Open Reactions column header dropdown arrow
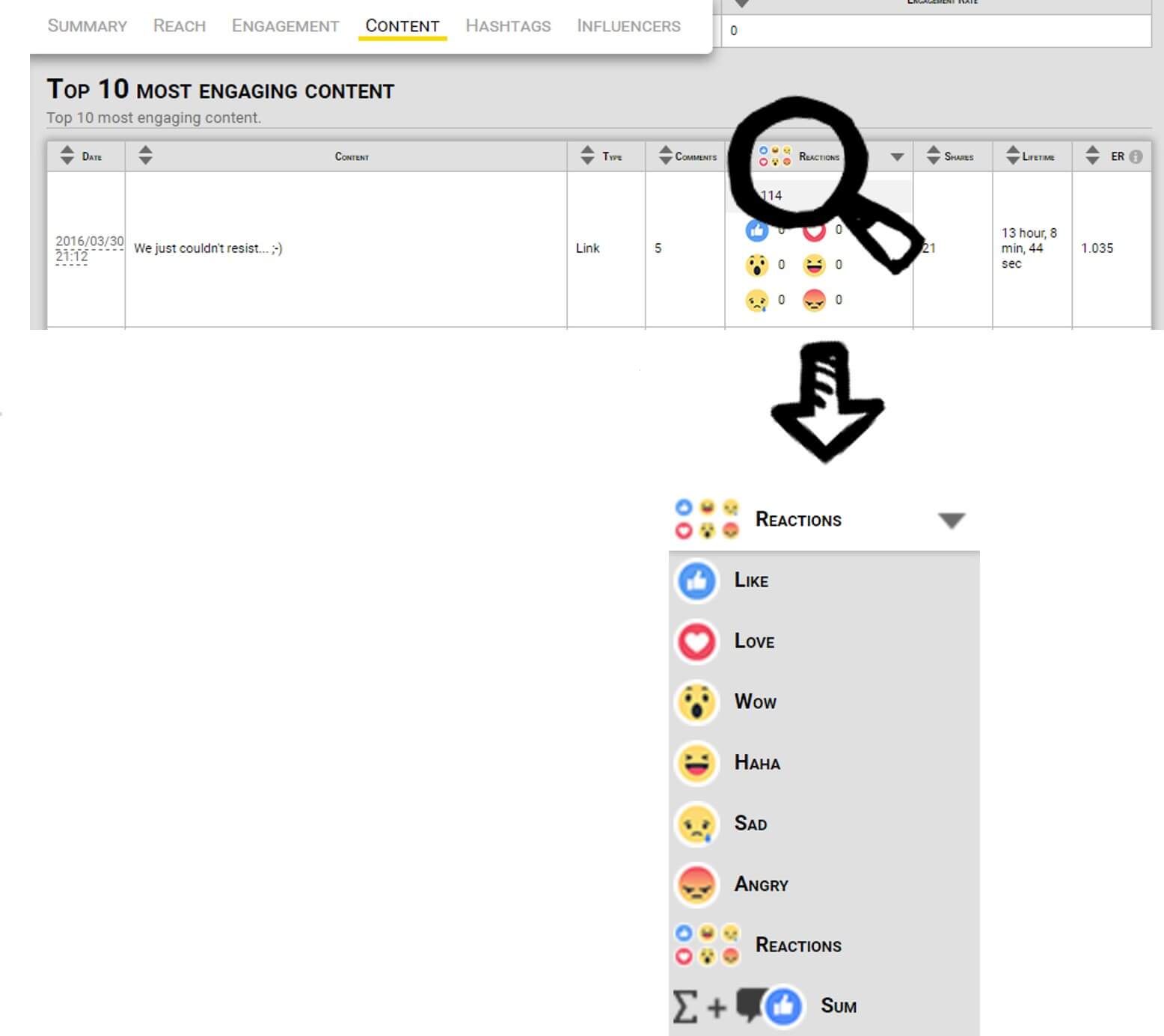Image resolution: width=1164 pixels, height=1036 pixels. pos(897,157)
